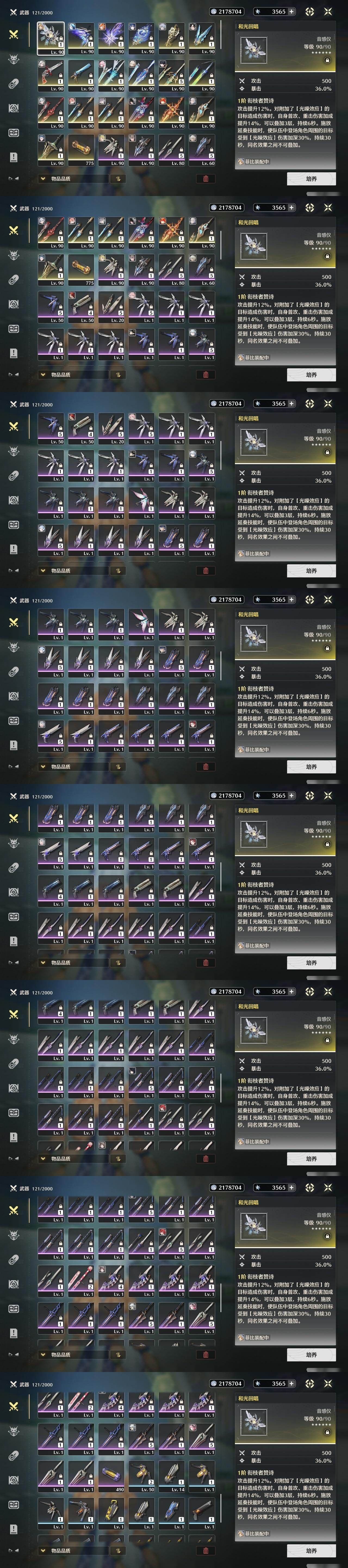Add astrite with plus beside 3565, first screenshot

pos(291,11)
